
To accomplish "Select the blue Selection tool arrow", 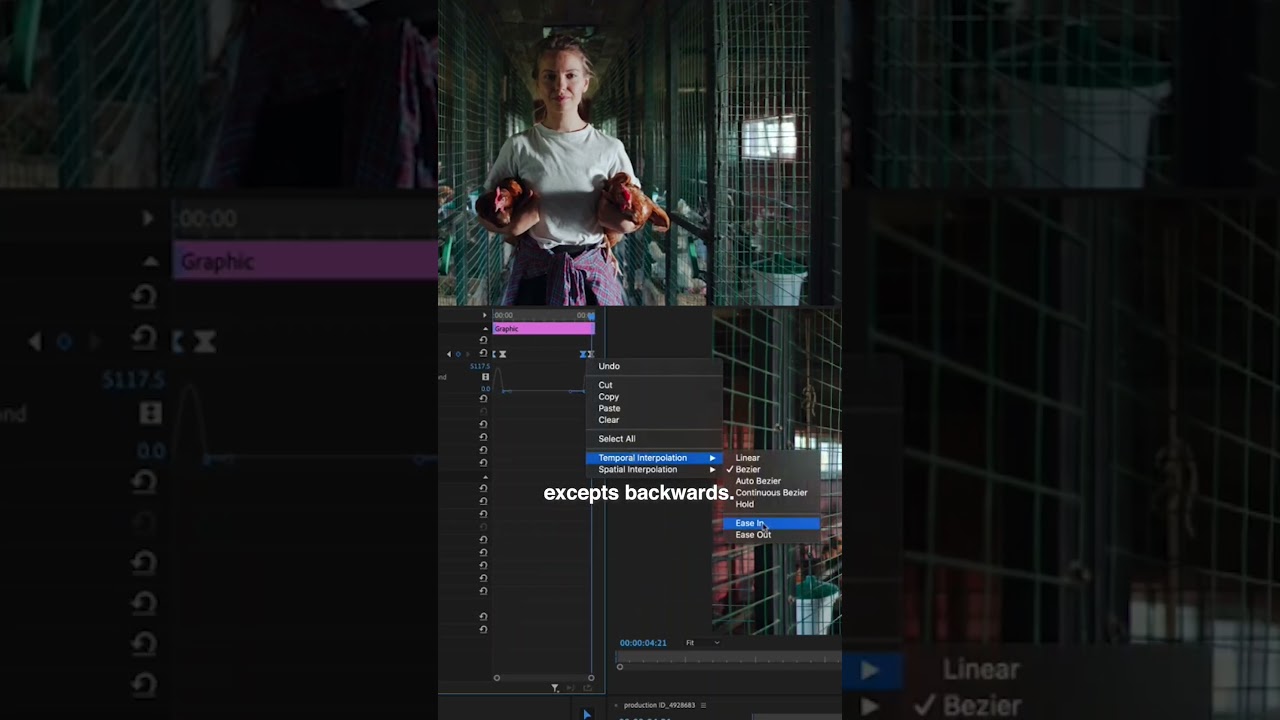I will click(x=587, y=714).
